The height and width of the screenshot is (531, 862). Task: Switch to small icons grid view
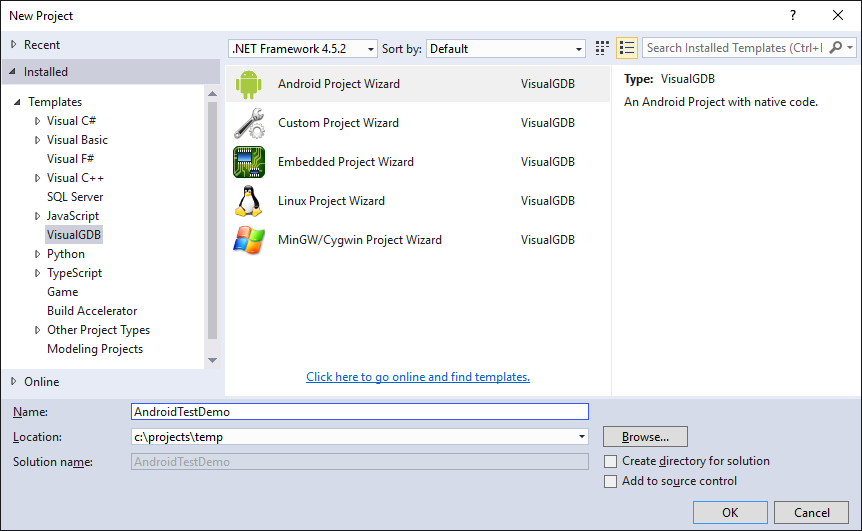point(603,48)
